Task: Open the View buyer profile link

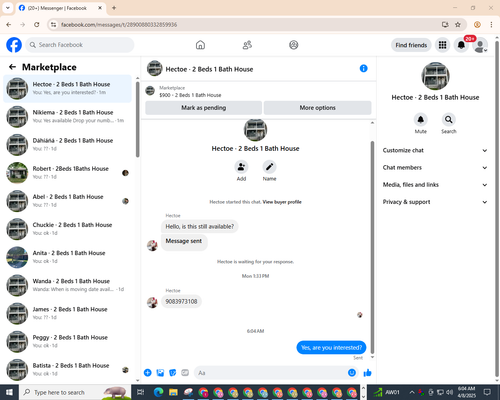Action: 282,202
